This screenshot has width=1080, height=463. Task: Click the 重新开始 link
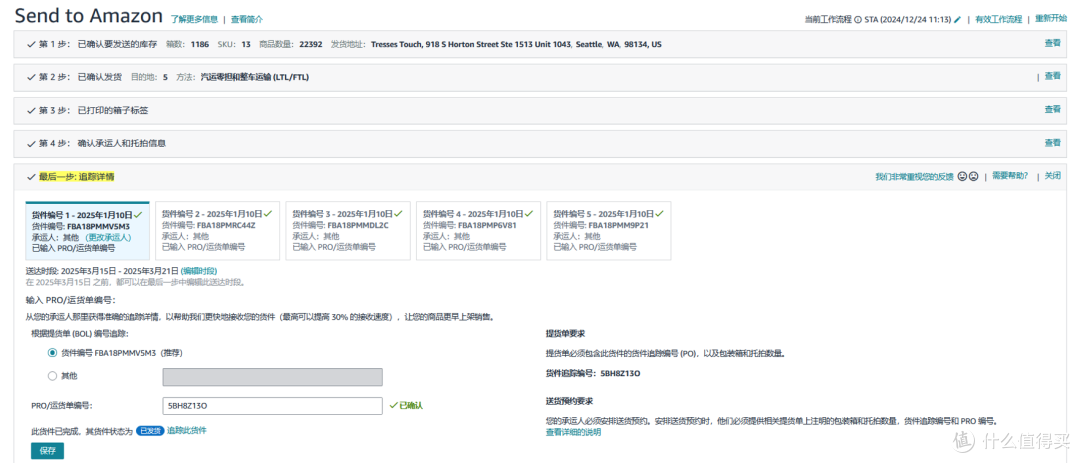click(1050, 19)
